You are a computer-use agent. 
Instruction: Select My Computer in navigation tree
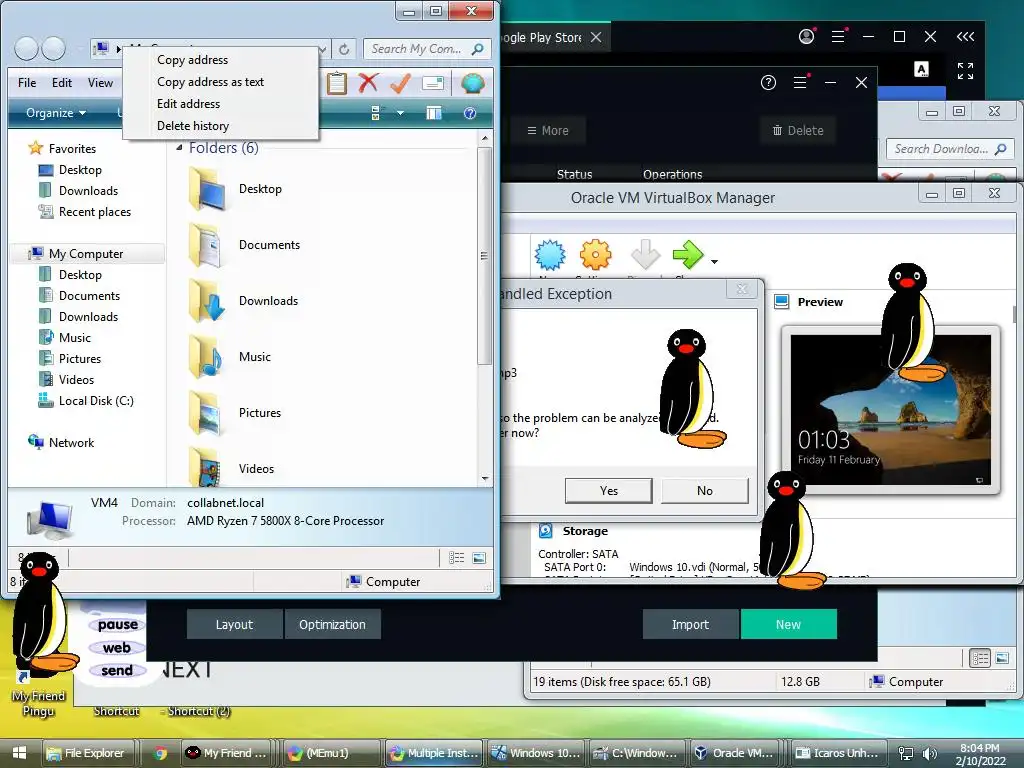pyautogui.click(x=86, y=253)
